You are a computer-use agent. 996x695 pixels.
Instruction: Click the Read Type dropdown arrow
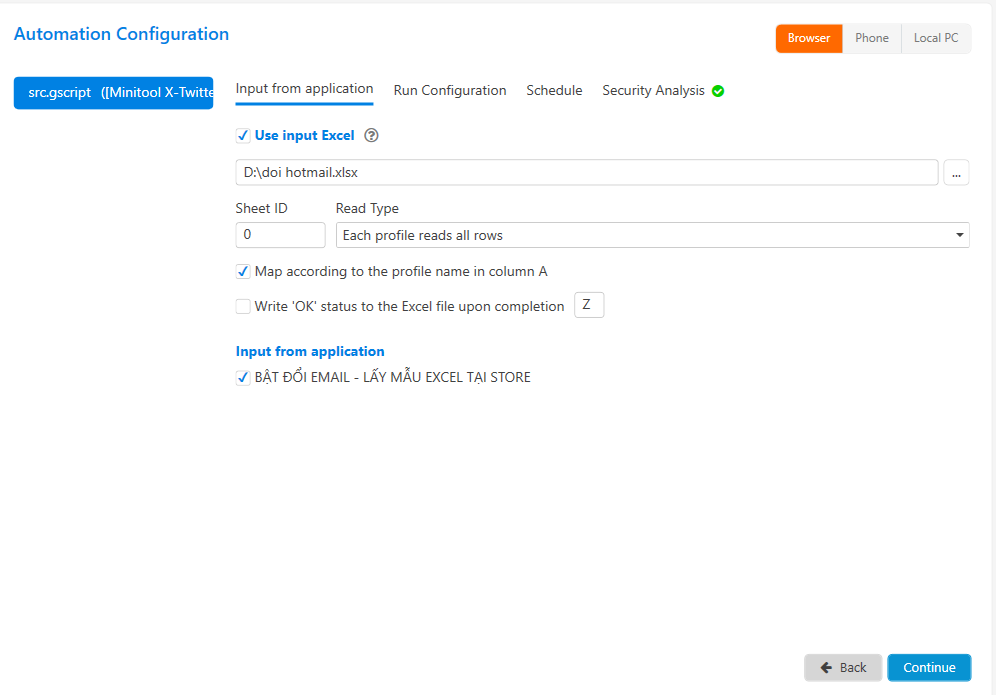coord(960,236)
